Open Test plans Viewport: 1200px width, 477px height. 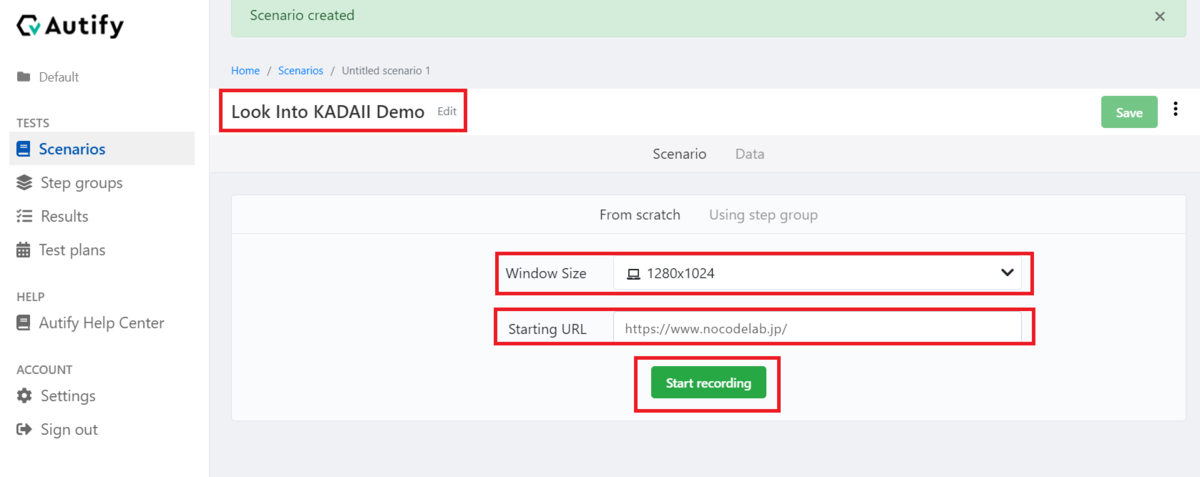pyautogui.click(x=61, y=250)
